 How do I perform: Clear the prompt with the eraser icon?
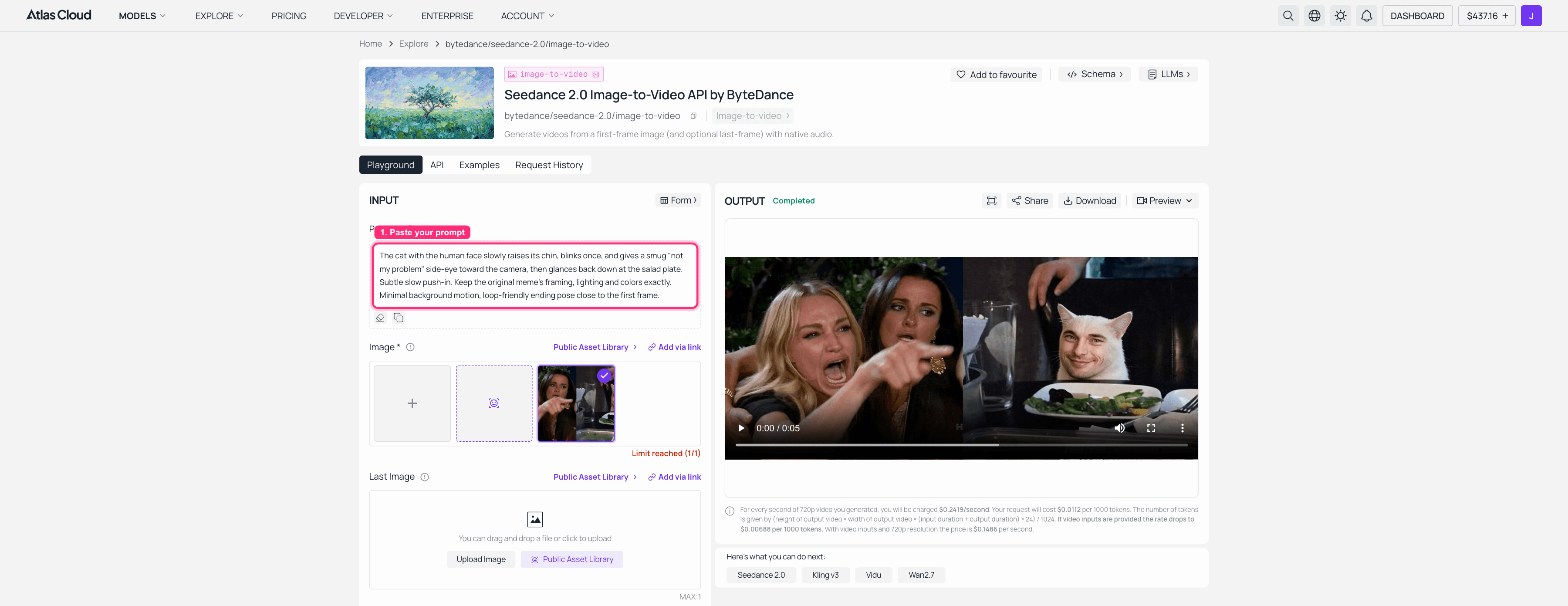[380, 318]
